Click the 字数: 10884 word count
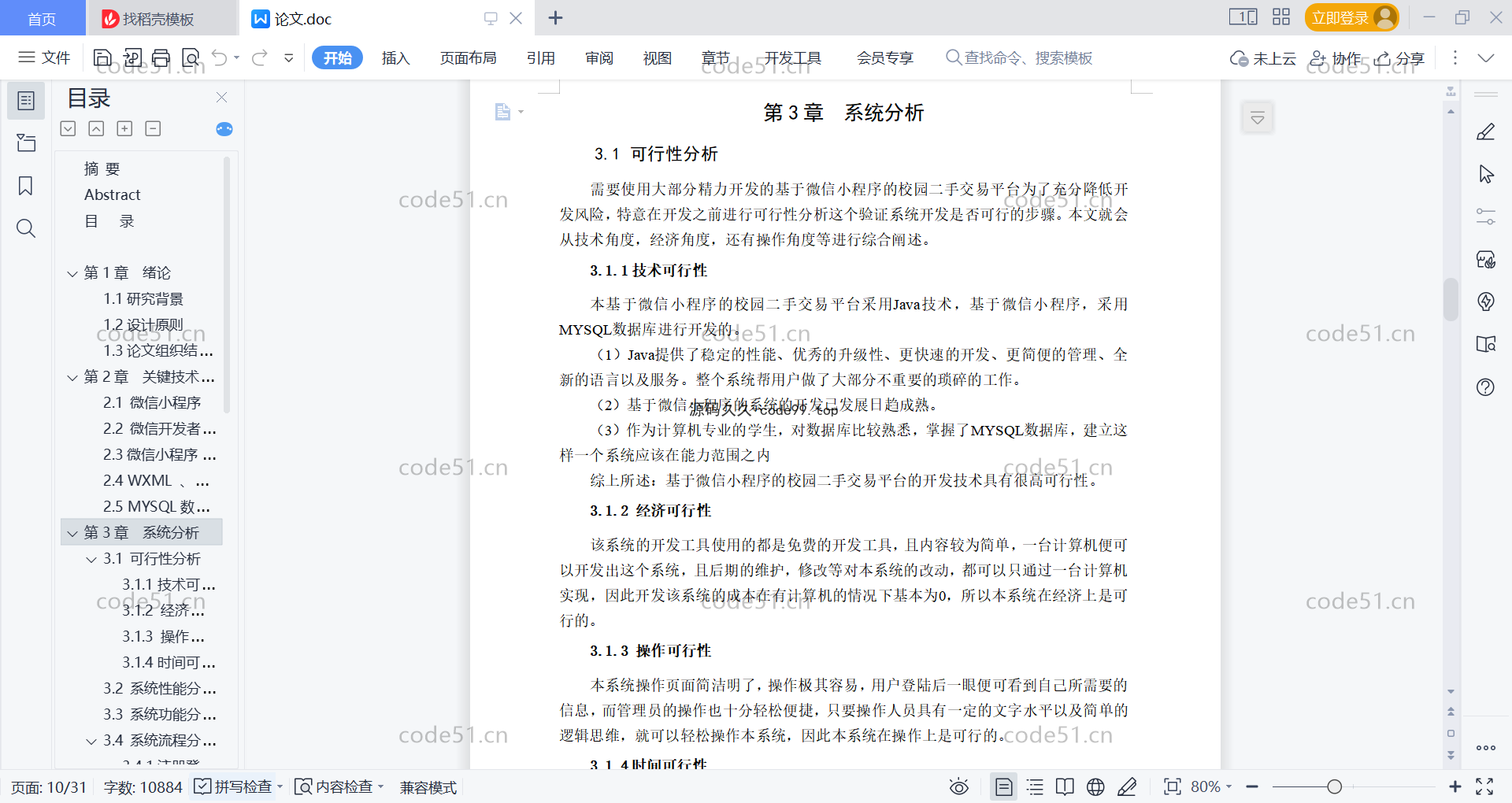 (x=143, y=787)
